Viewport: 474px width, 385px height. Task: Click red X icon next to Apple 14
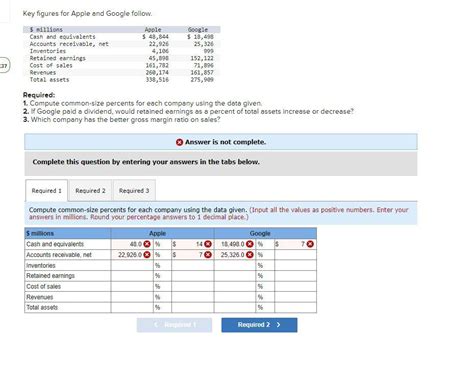pyautogui.click(x=208, y=244)
